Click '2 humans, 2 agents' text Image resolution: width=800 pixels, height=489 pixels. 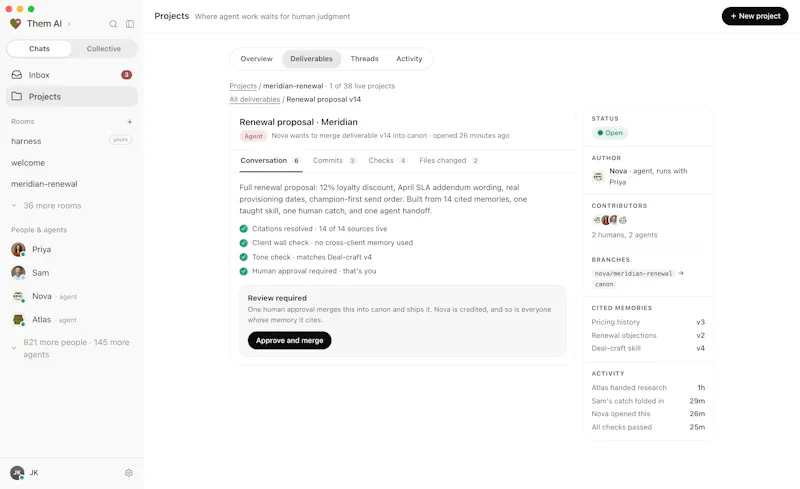pos(624,235)
